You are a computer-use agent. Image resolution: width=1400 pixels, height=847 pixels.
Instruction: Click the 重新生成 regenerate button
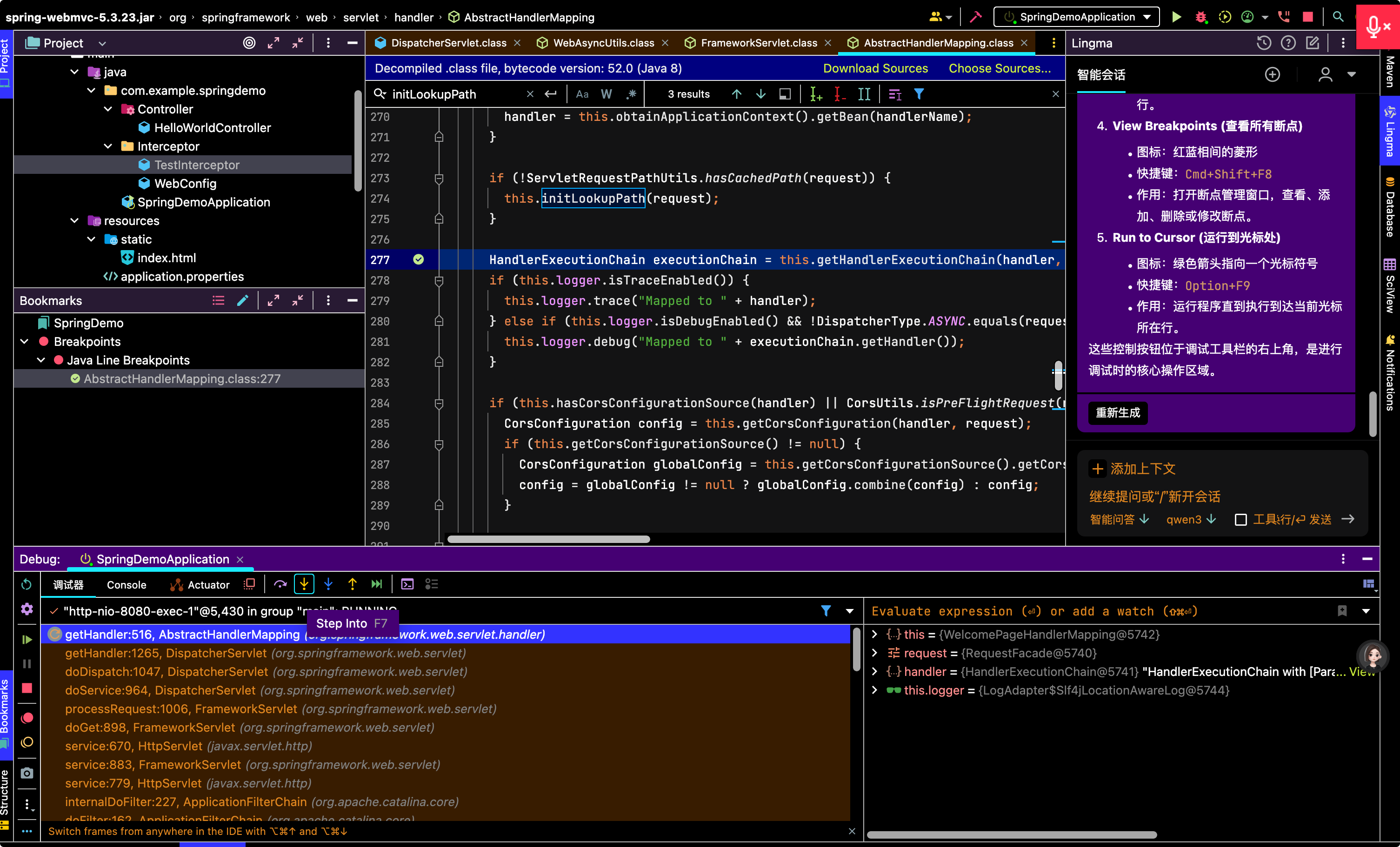[1118, 413]
